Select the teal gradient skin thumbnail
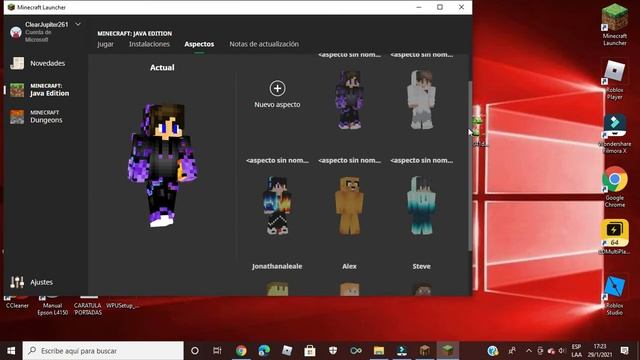Screen dimensions: 640x360 [x=421, y=205]
